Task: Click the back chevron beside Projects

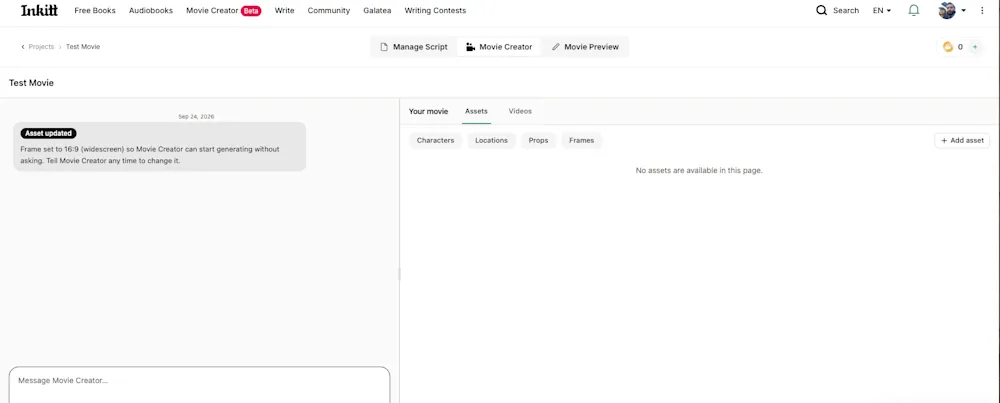Action: point(23,47)
